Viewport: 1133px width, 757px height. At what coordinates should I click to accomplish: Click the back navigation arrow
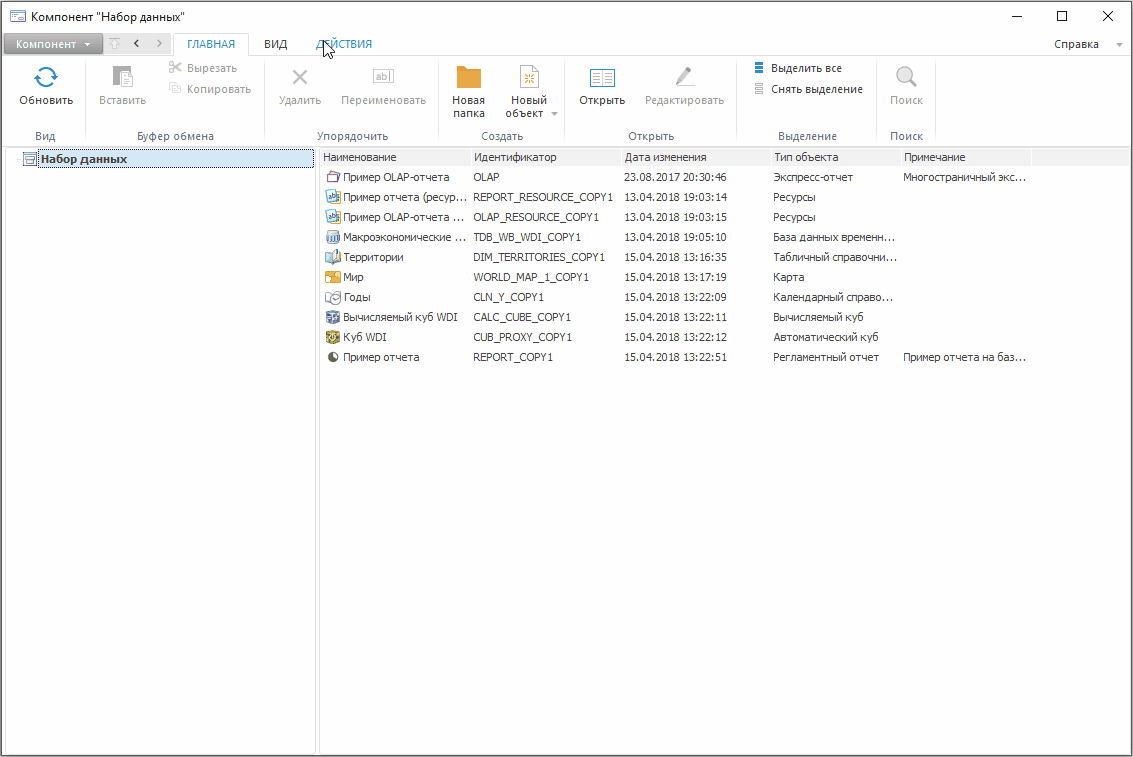[x=137, y=43]
